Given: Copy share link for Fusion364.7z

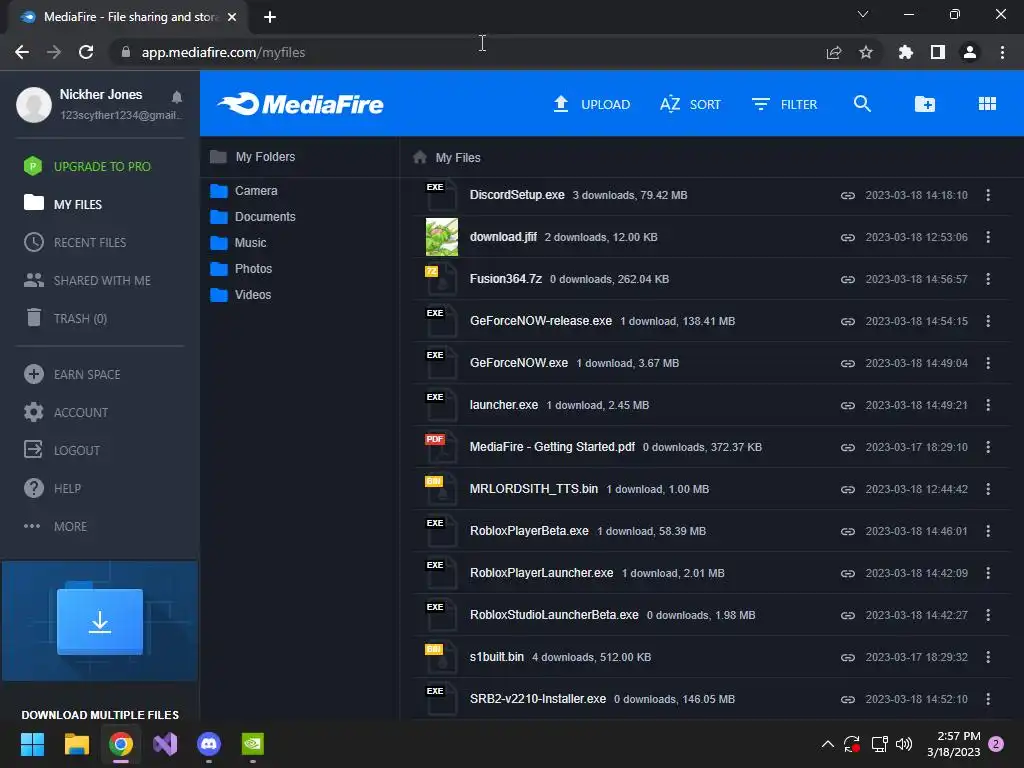Looking at the screenshot, I should (x=847, y=280).
